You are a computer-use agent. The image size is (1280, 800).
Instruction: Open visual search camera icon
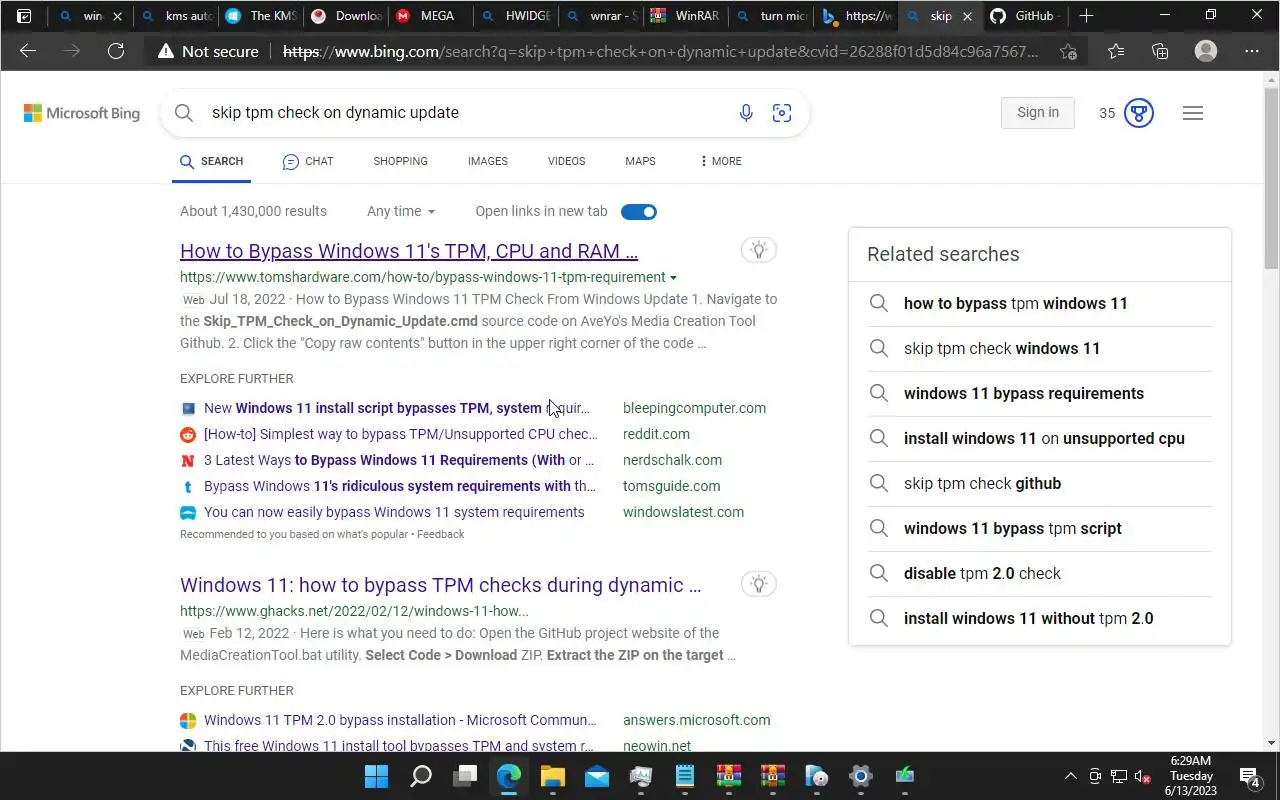tap(782, 113)
